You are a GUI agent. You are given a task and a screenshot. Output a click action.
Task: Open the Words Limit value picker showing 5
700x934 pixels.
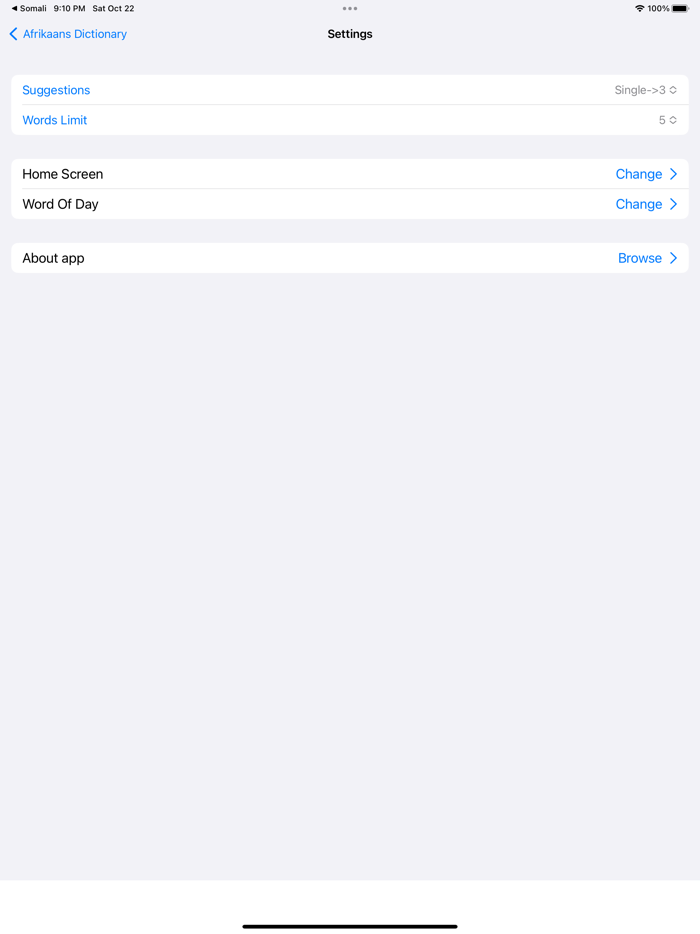[668, 120]
